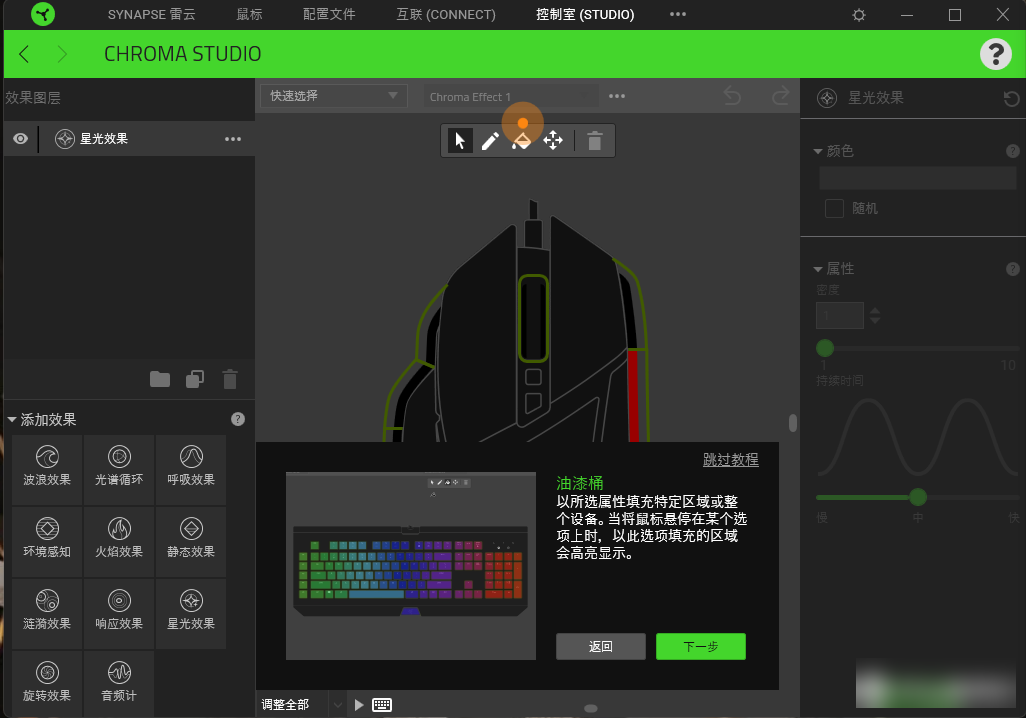Select the 星光效果 layer row
The width and height of the screenshot is (1026, 718).
(129, 139)
